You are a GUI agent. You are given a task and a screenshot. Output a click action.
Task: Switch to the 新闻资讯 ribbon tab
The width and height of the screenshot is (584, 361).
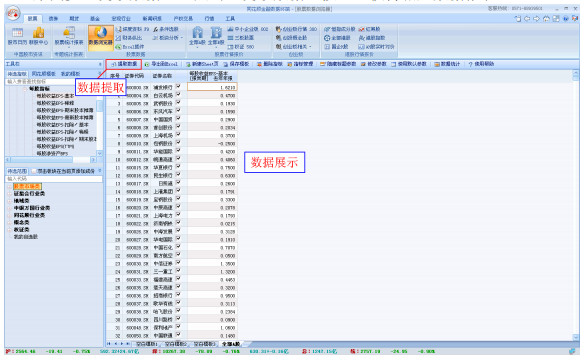pos(152,18)
